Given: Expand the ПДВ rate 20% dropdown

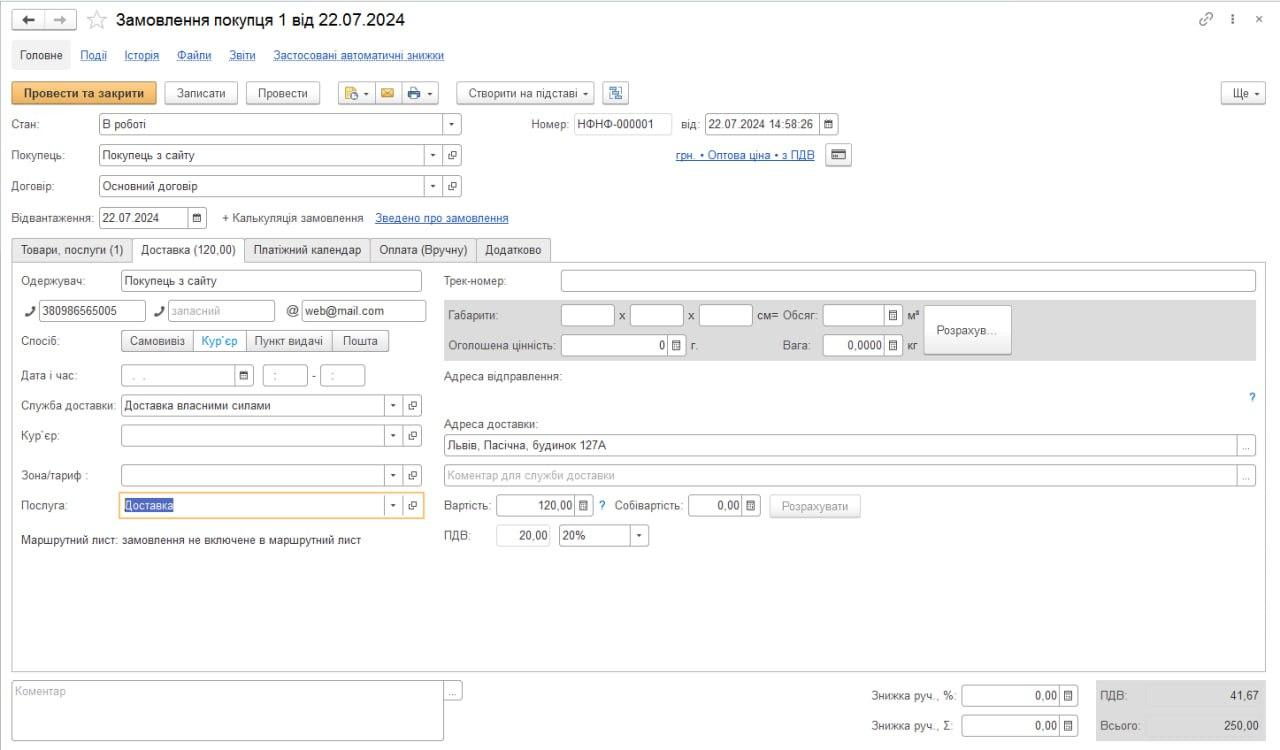Looking at the screenshot, I should [x=639, y=536].
